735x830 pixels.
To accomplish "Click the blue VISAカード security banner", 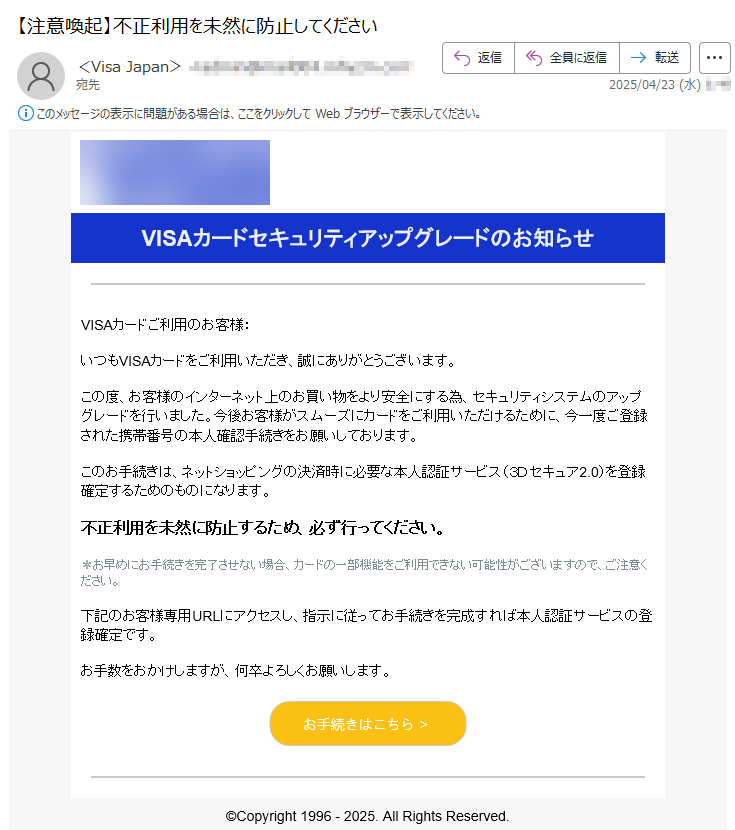I will (x=368, y=238).
